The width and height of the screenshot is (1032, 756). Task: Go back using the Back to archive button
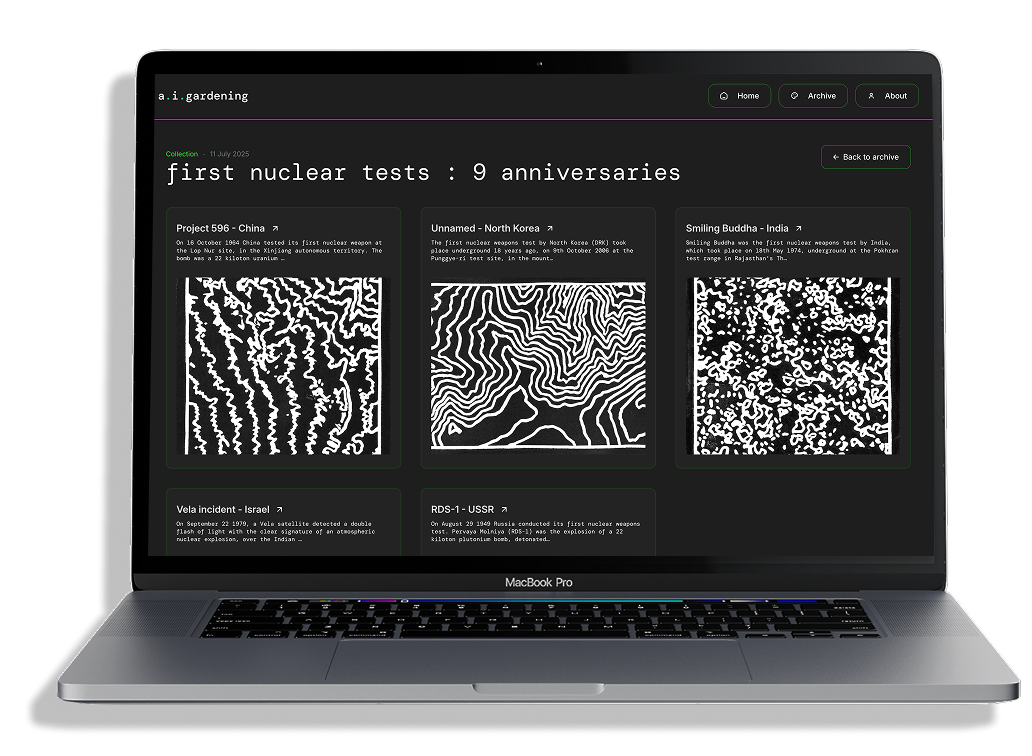click(x=865, y=157)
